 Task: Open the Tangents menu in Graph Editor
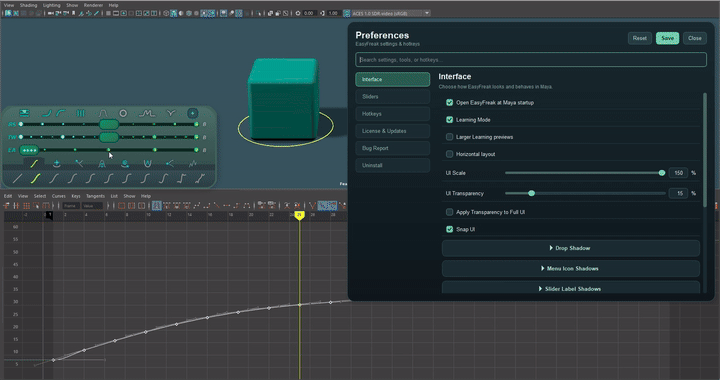pyautogui.click(x=96, y=196)
